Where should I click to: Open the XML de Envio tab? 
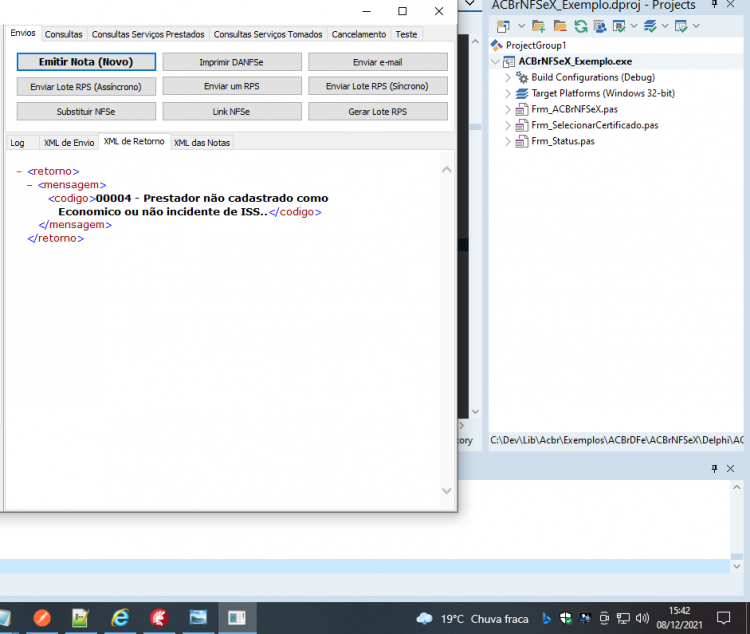69,143
